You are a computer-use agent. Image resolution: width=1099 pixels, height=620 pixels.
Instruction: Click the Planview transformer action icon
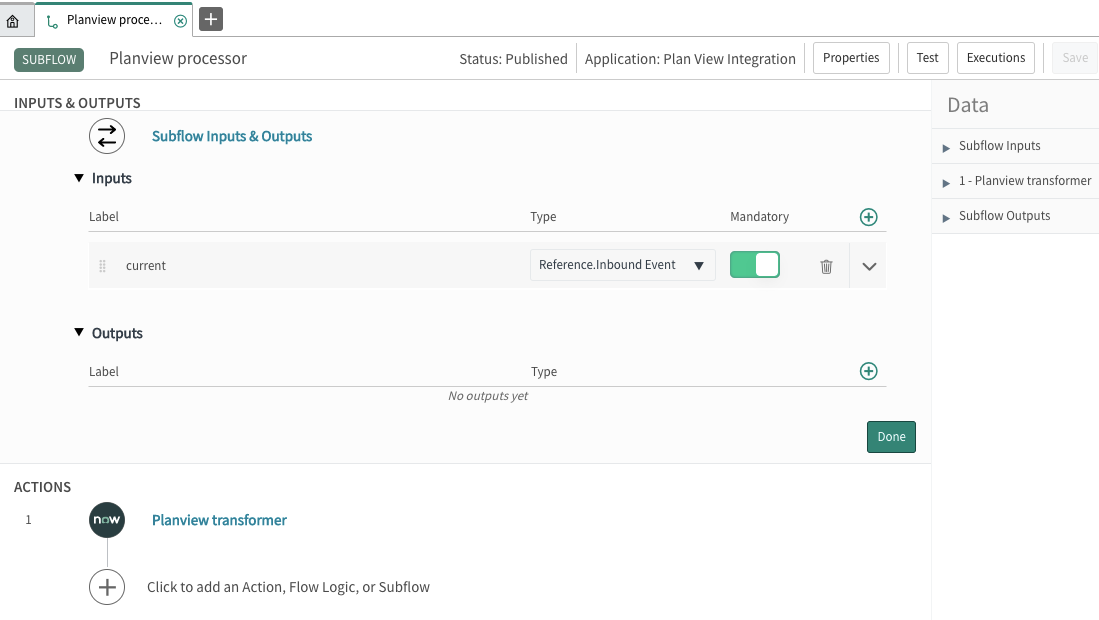coord(107,520)
